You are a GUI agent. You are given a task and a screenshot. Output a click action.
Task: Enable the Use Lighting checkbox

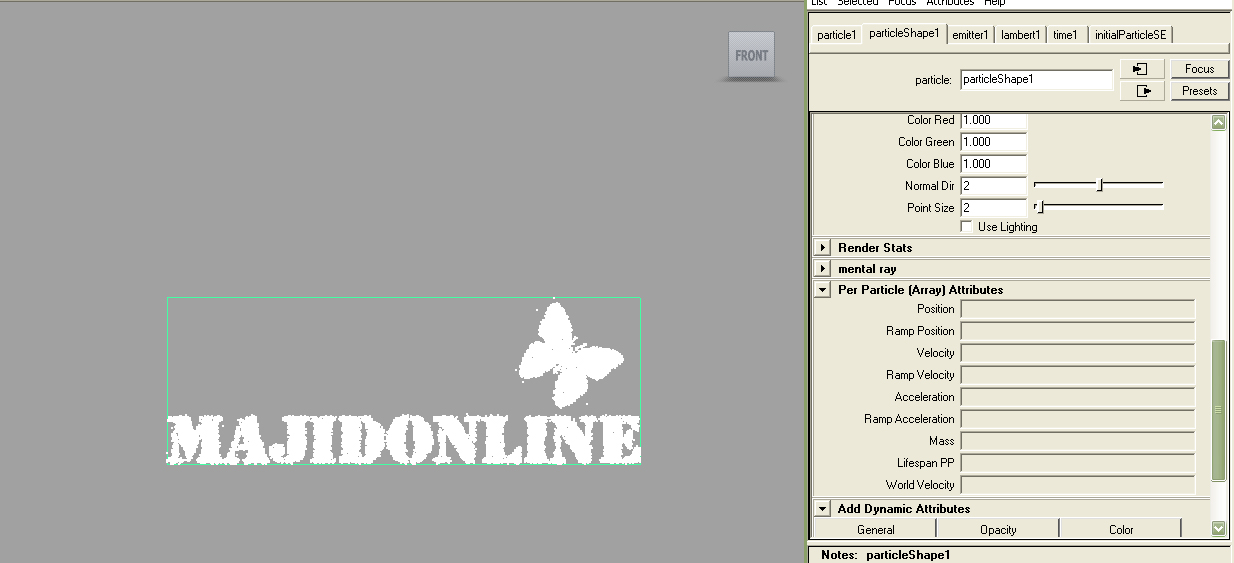(x=966, y=227)
